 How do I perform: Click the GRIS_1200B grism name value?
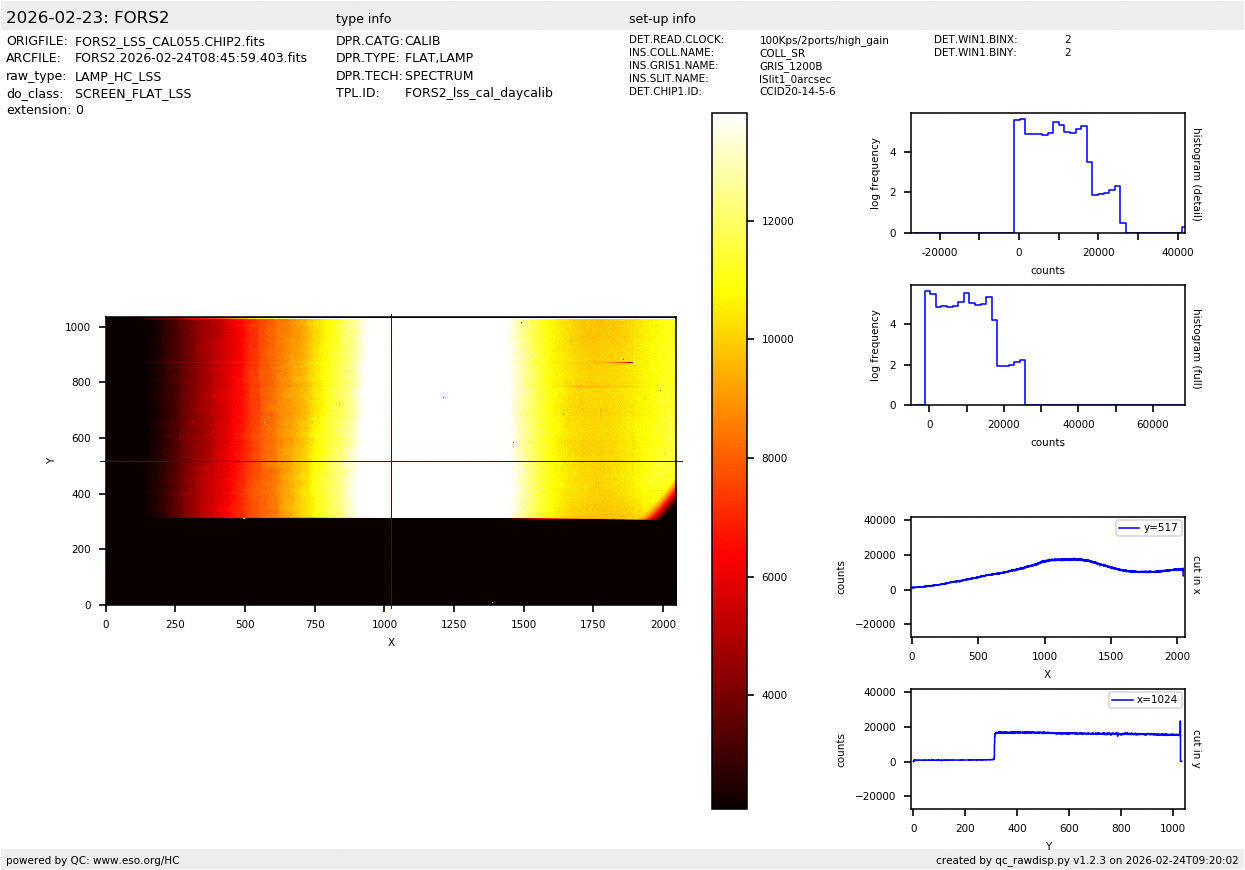coord(790,66)
